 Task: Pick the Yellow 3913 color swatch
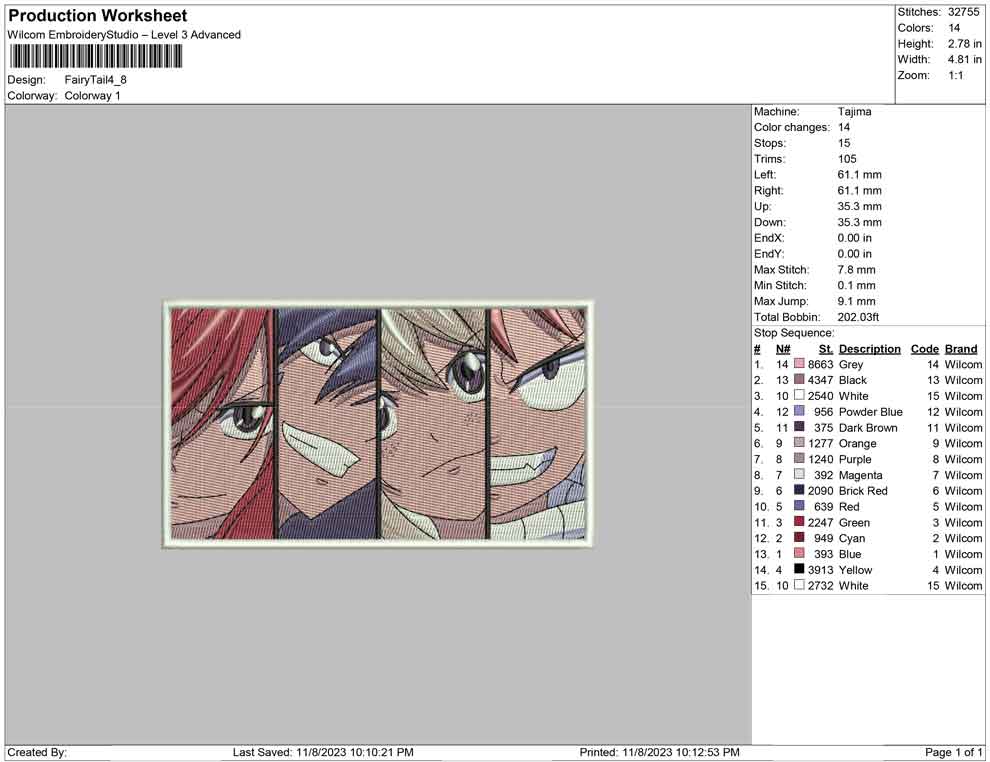point(799,569)
